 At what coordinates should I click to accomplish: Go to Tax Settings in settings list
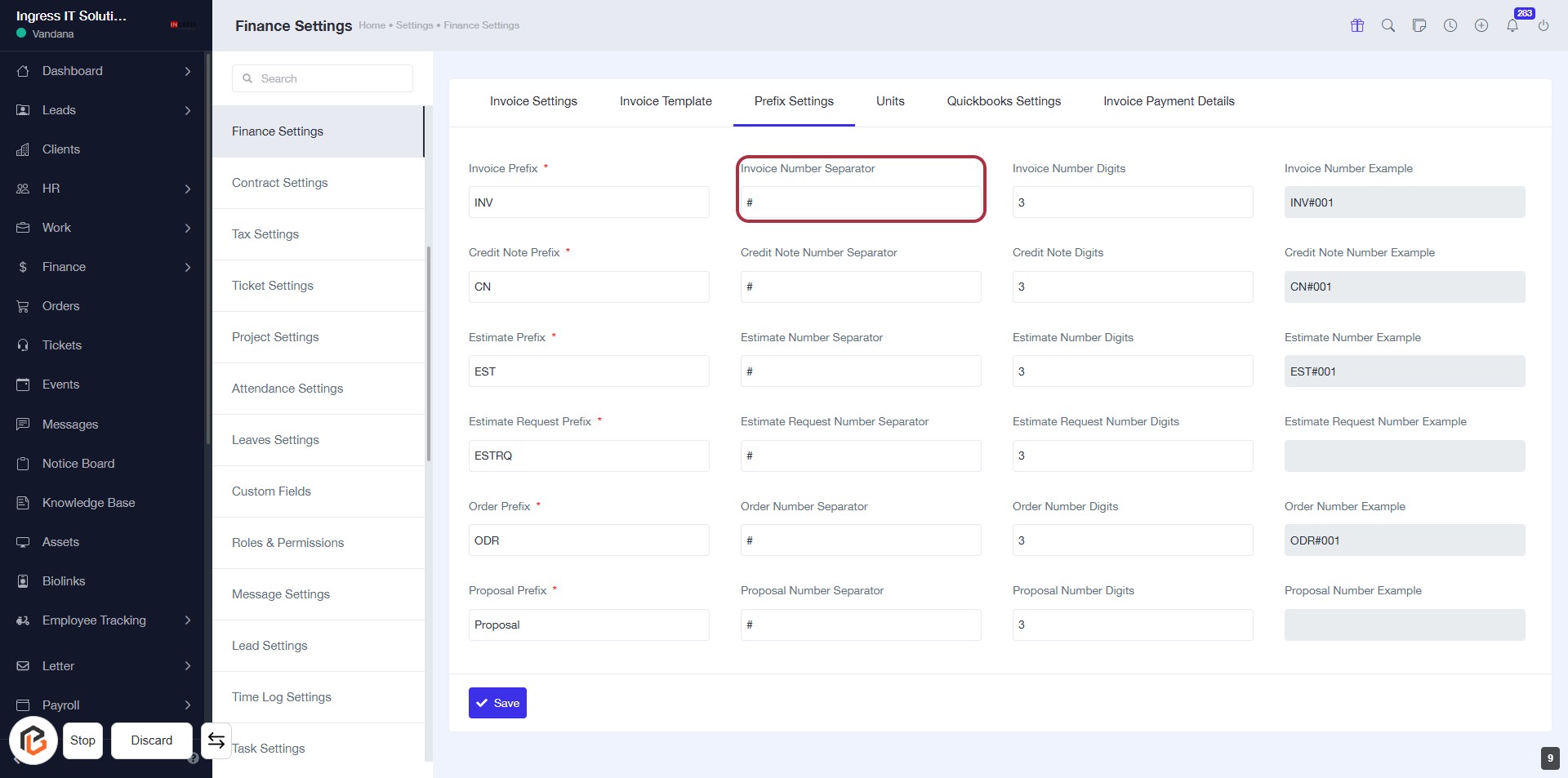(265, 234)
